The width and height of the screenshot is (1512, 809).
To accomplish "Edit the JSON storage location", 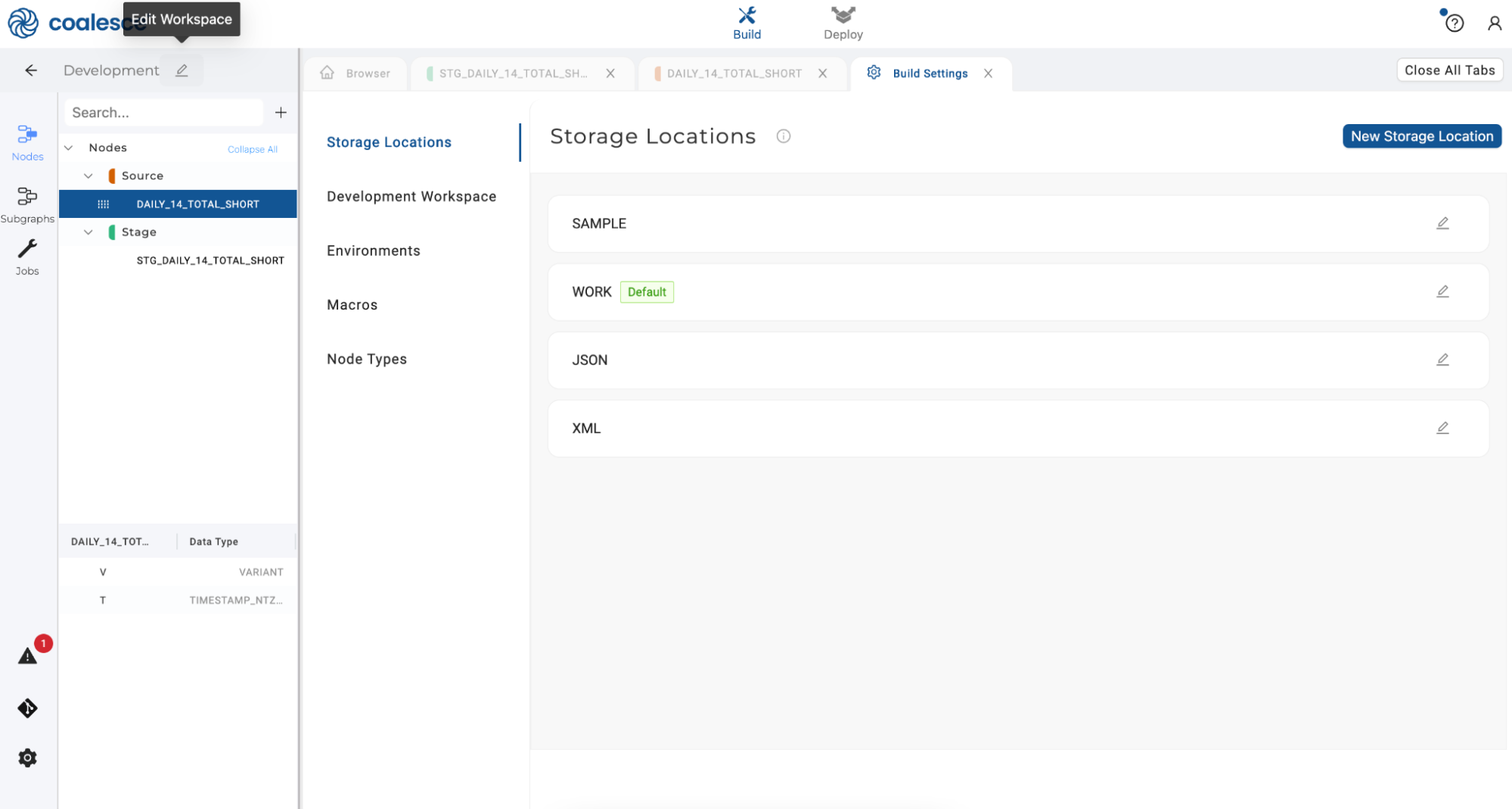I will pyautogui.click(x=1442, y=359).
